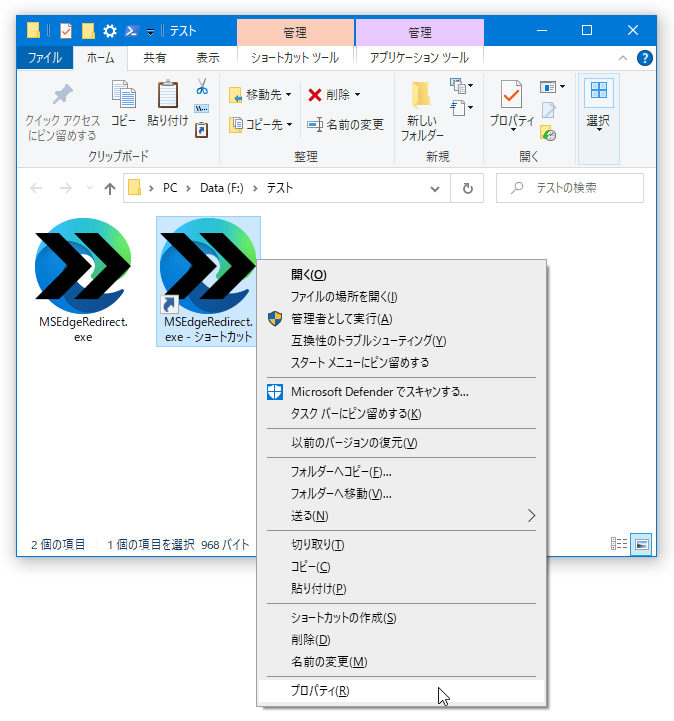This screenshot has height=721, width=674.
Task: Click the Paste shortcut icon
Action: [x=202, y=130]
